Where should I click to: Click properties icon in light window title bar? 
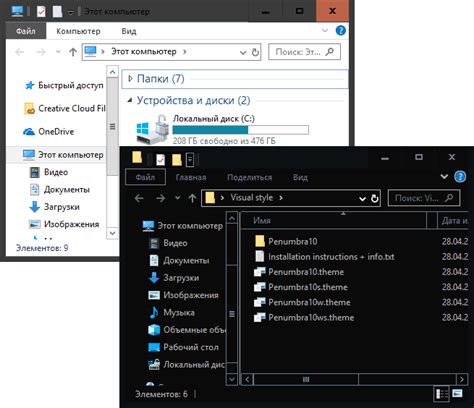coord(41,12)
